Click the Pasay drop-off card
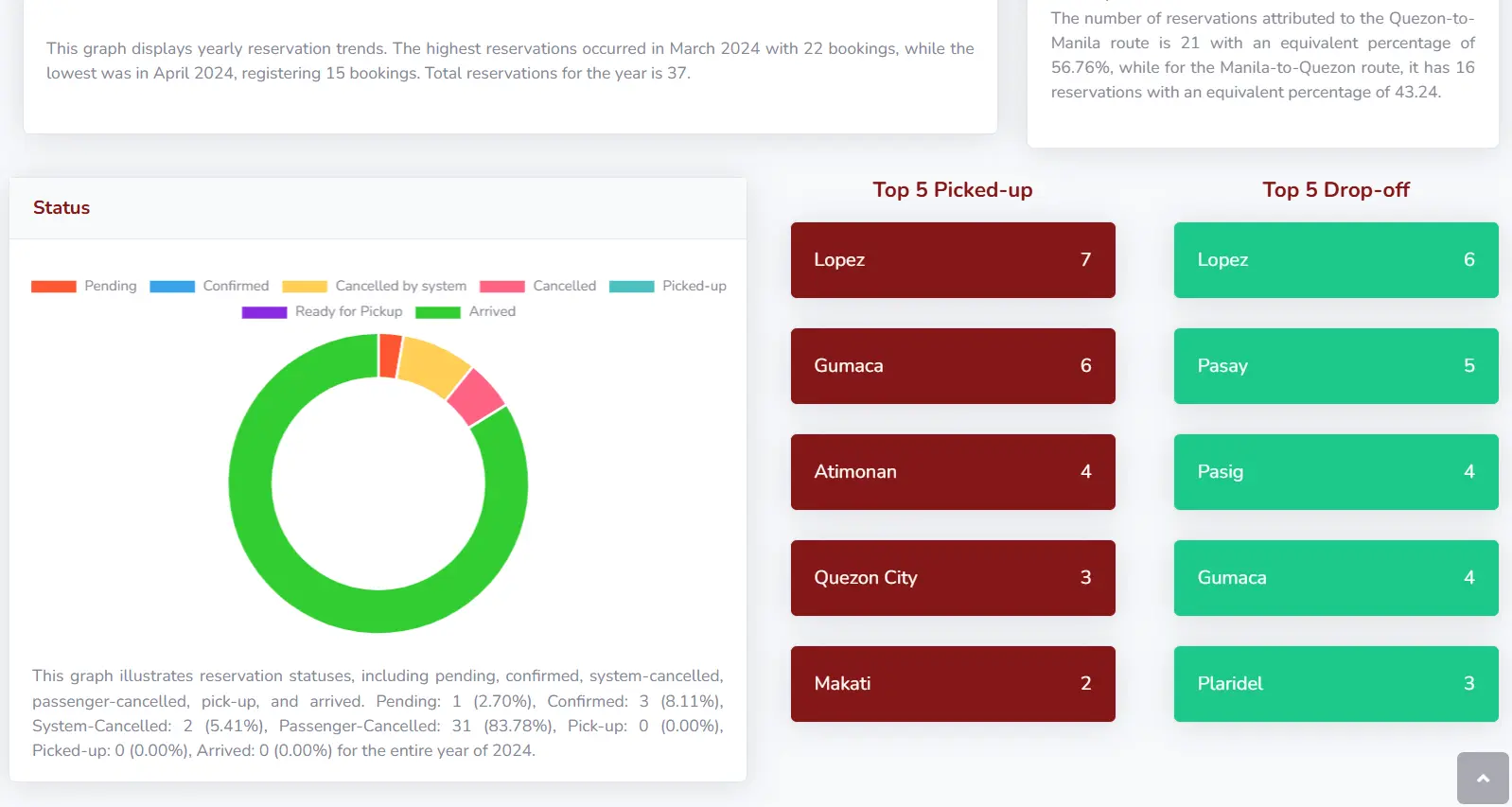 [1335, 366]
